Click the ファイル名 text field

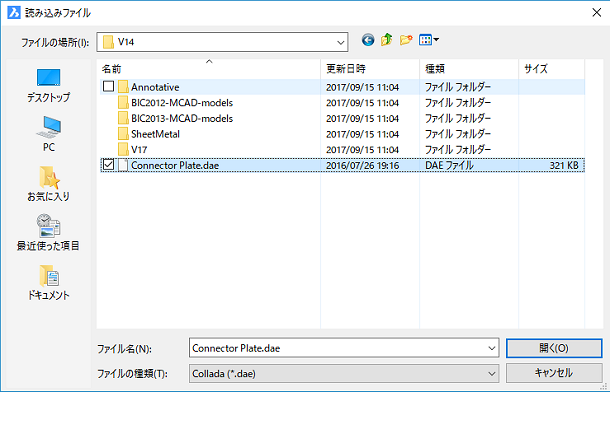[x=338, y=348]
